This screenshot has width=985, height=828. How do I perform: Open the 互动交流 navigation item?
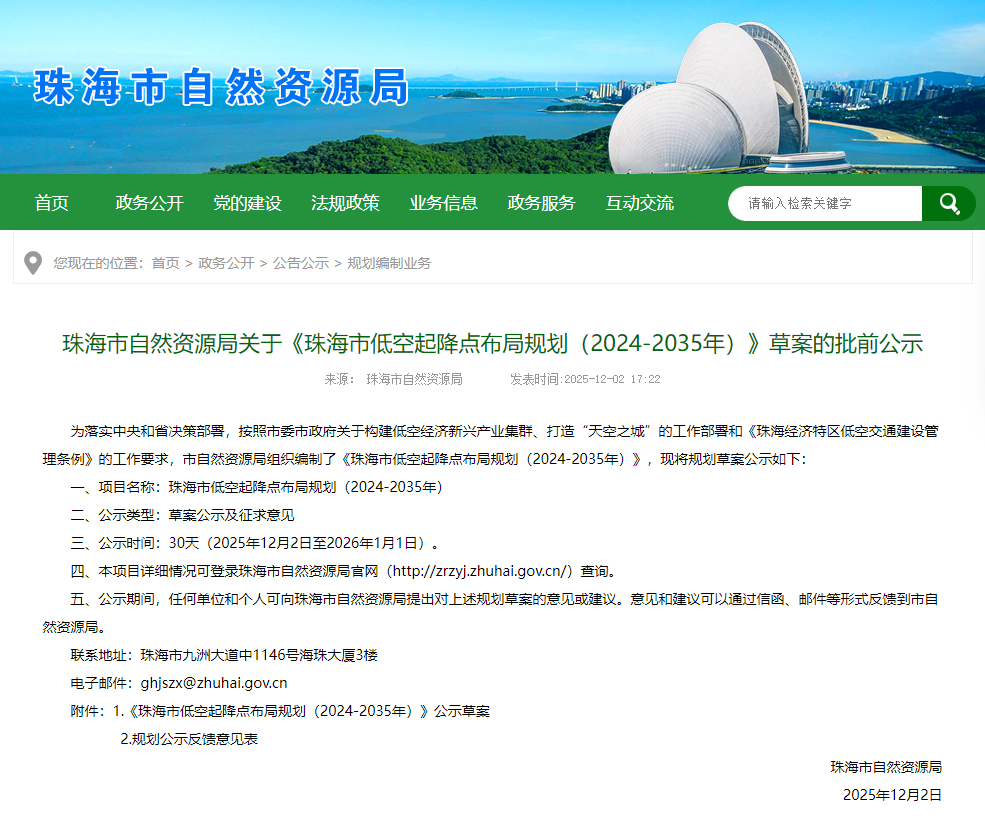[639, 203]
